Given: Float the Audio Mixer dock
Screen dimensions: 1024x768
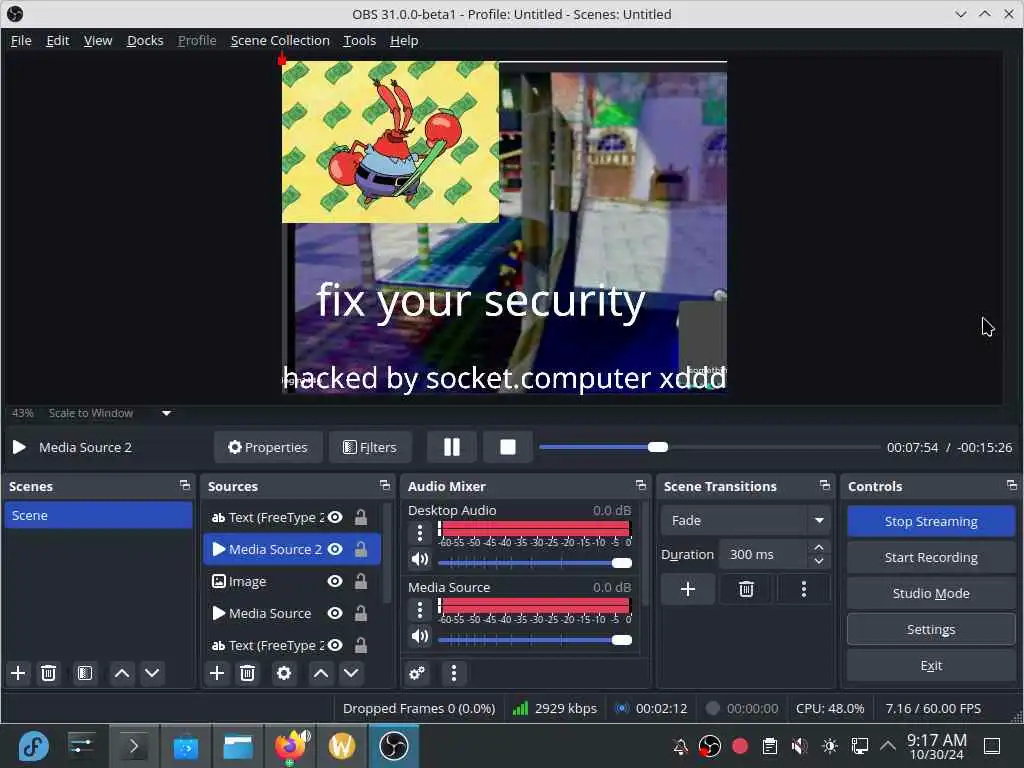Looking at the screenshot, I should coord(641,485).
